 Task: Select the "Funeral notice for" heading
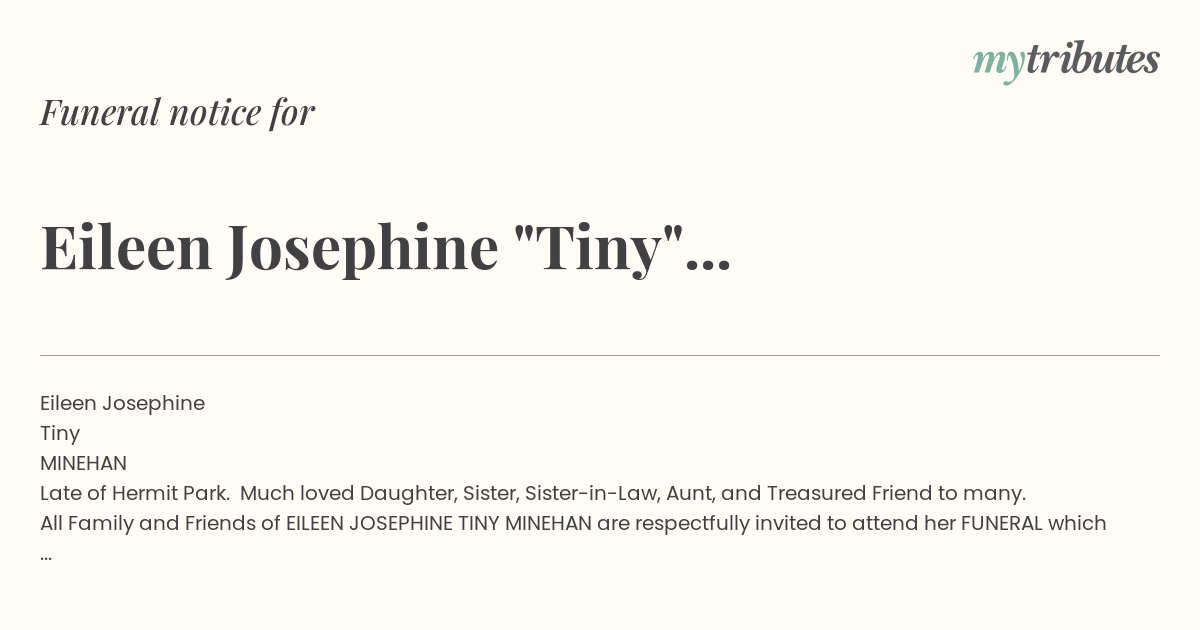coord(177,113)
